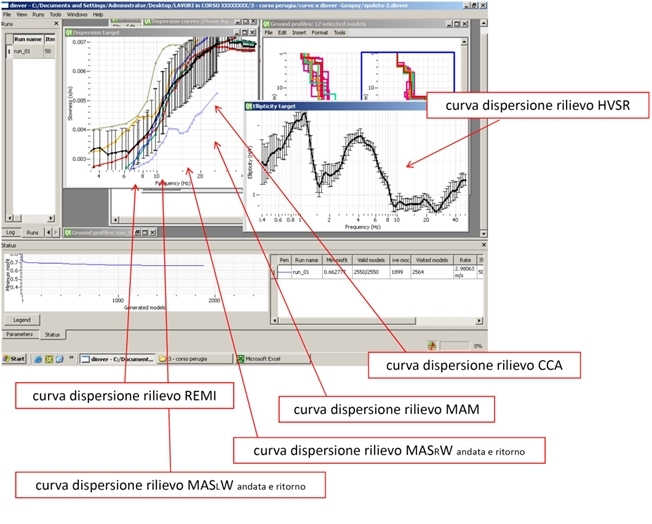Screen dimensions: 652x524
Task: Click the Pen column header
Action: pyautogui.click(x=284, y=260)
